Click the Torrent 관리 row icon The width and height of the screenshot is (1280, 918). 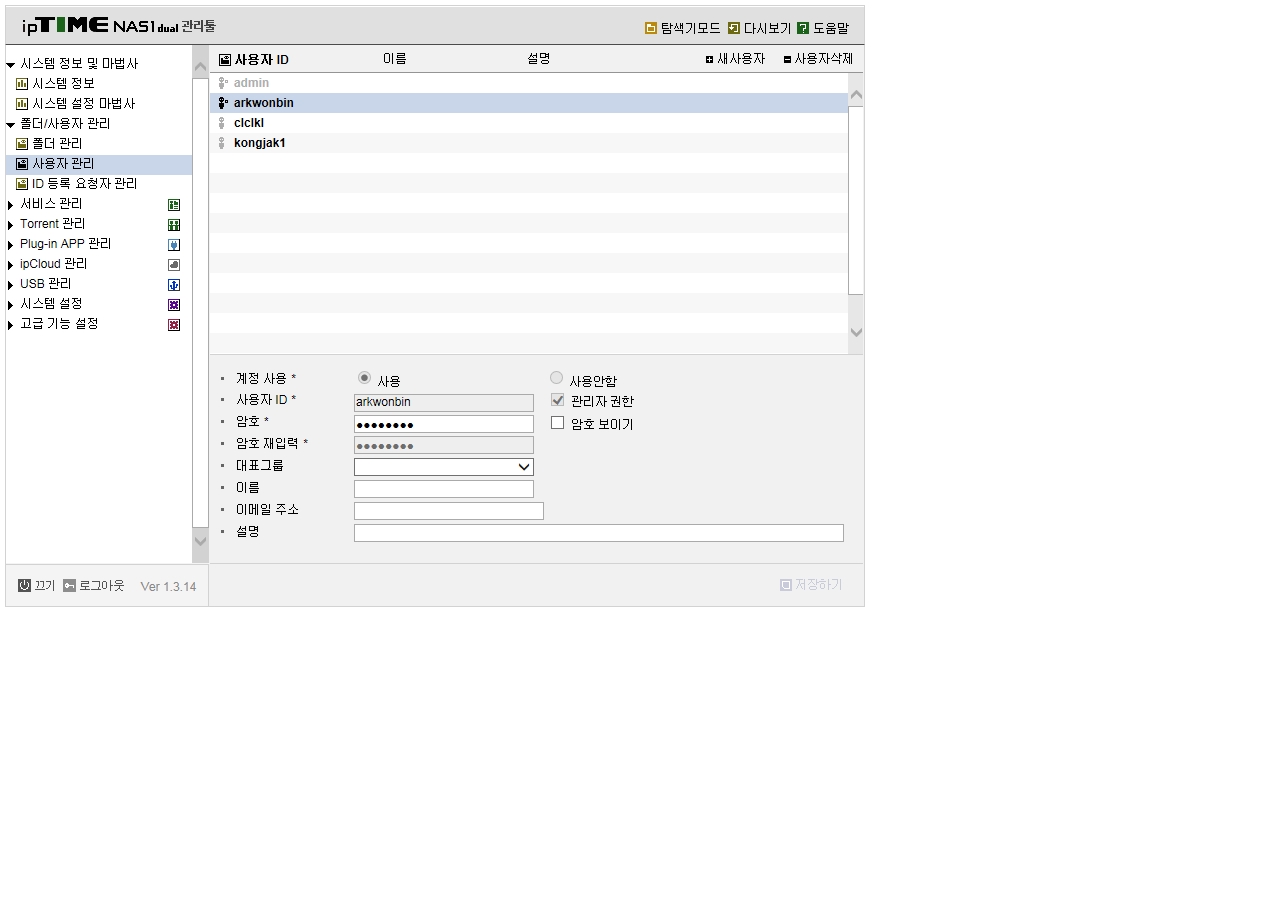[174, 225]
